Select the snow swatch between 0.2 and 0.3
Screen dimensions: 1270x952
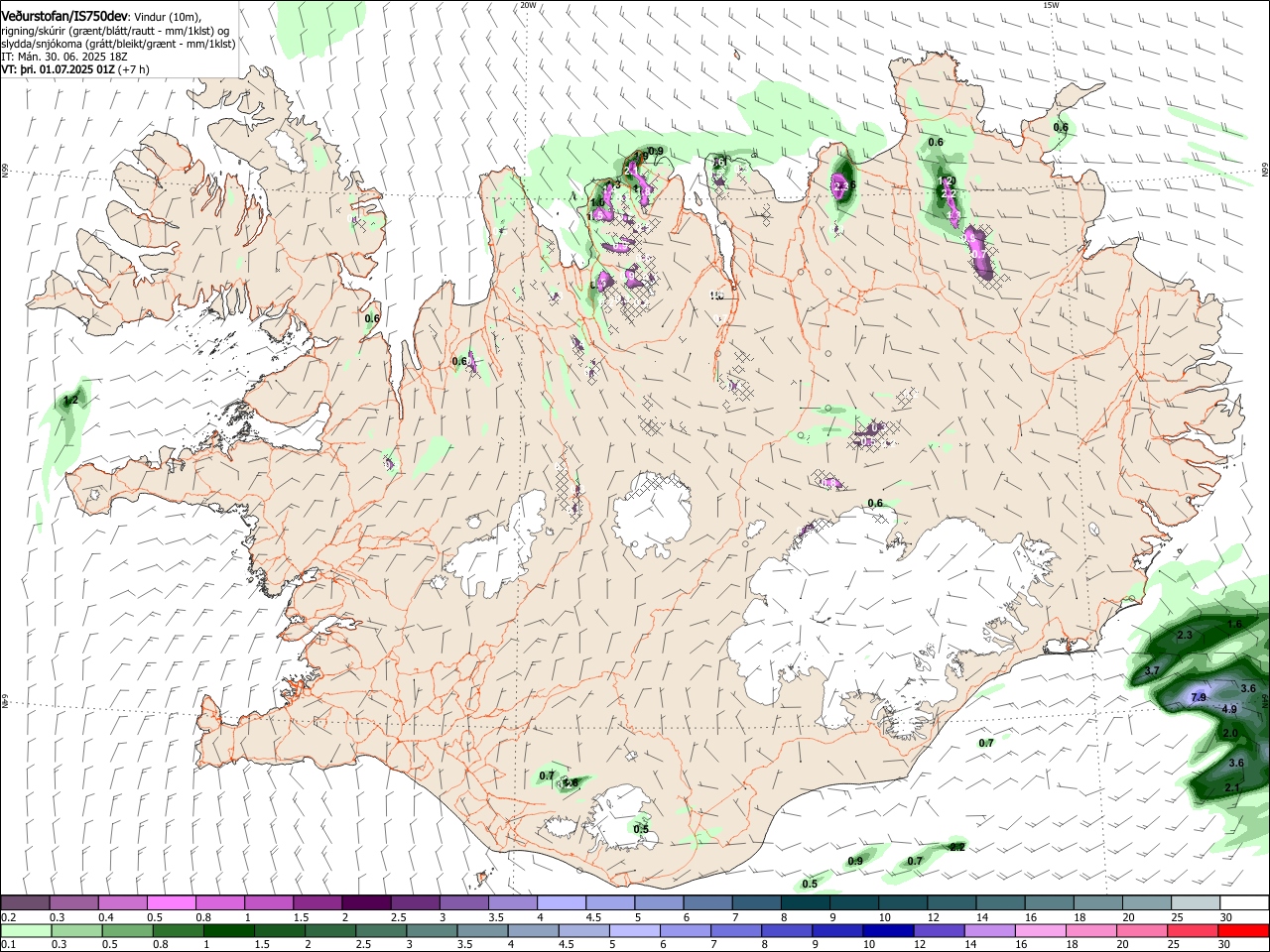(25, 902)
